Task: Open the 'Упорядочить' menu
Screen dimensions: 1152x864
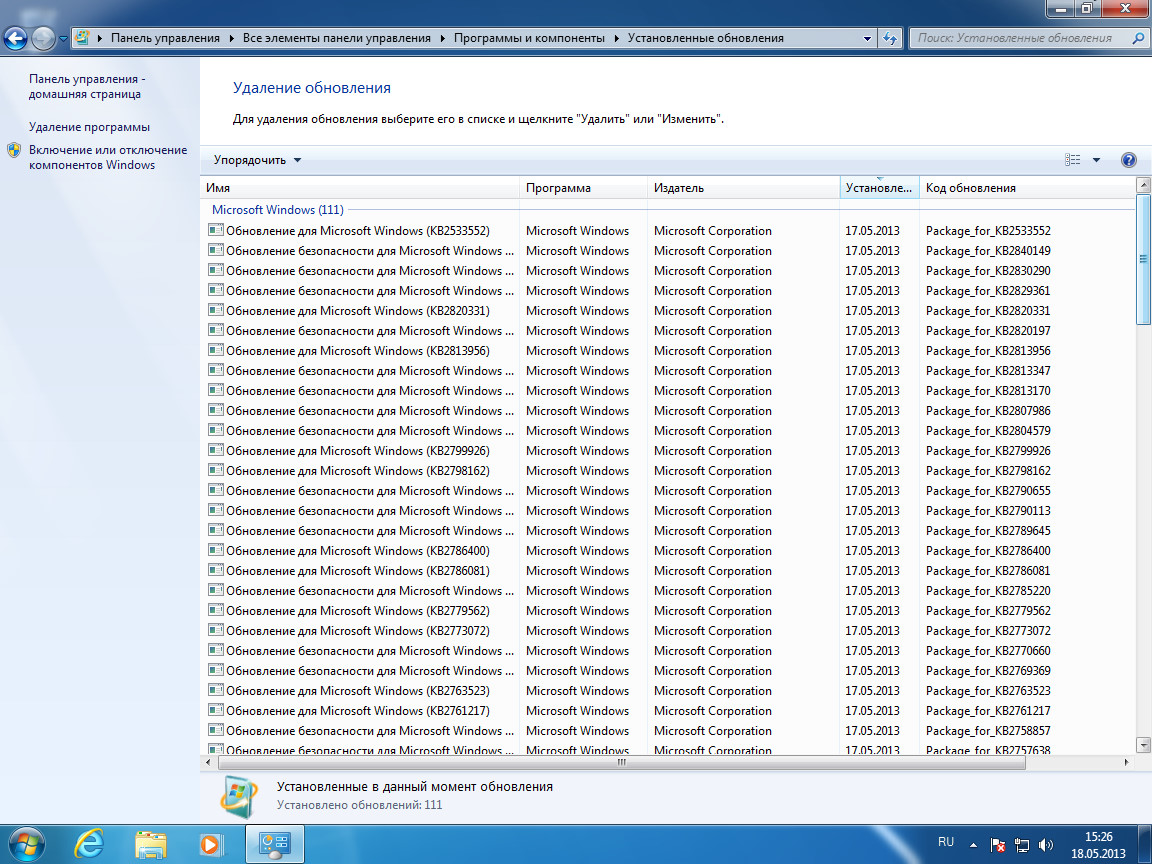Action: point(257,160)
